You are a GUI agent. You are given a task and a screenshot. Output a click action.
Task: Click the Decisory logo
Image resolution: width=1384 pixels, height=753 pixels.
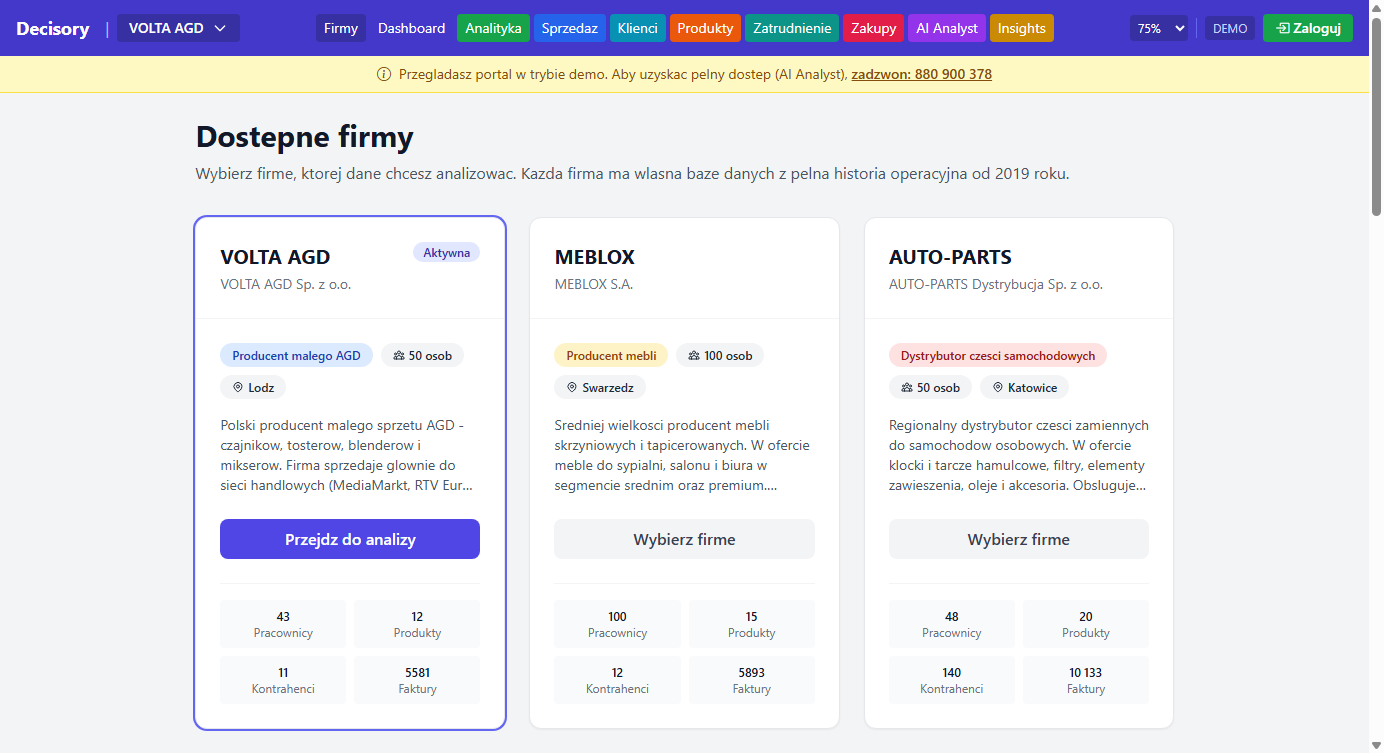(x=53, y=28)
